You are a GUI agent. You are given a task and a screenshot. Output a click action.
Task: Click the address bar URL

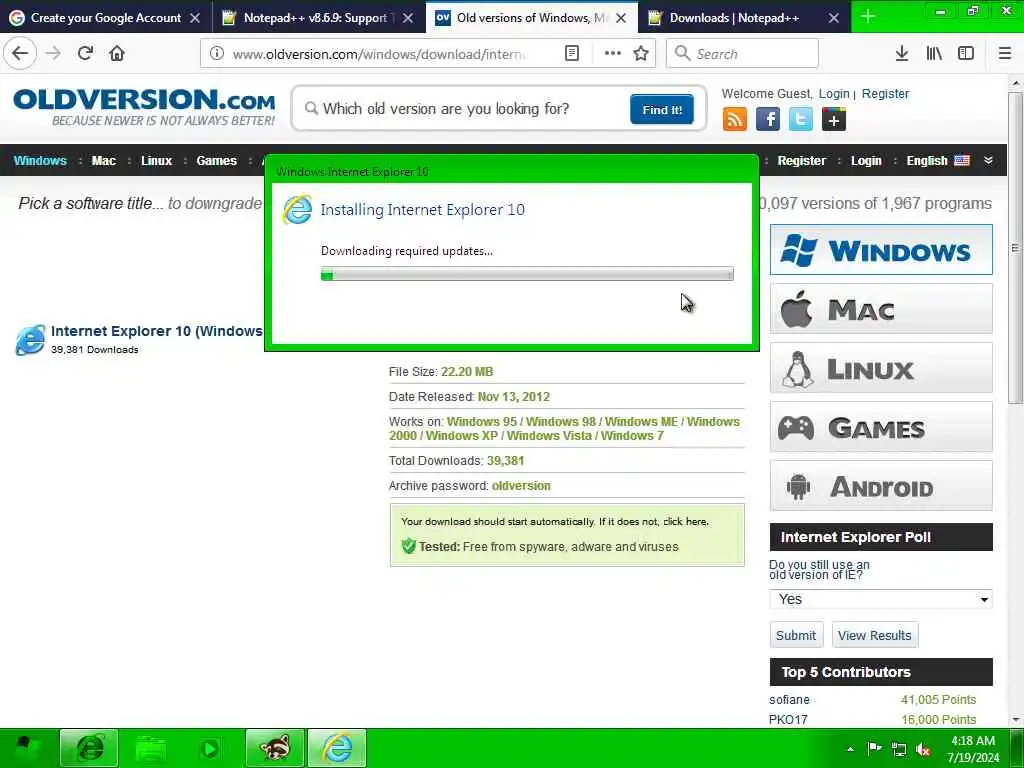point(379,54)
